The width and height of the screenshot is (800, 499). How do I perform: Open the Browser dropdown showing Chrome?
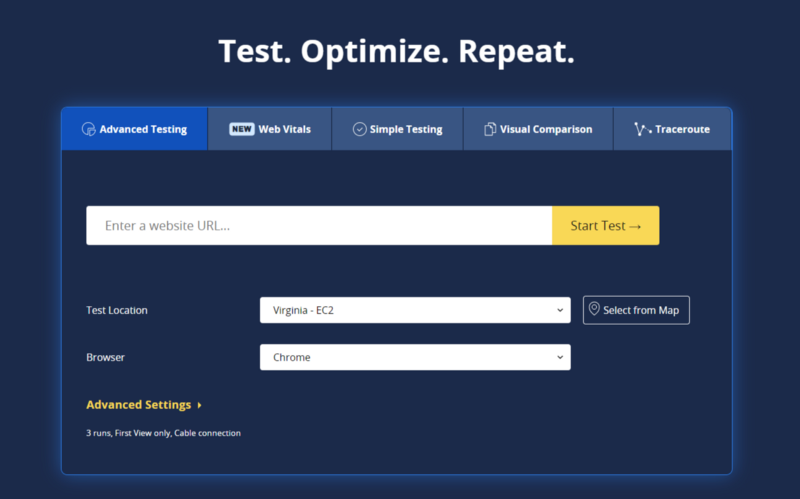pos(414,357)
